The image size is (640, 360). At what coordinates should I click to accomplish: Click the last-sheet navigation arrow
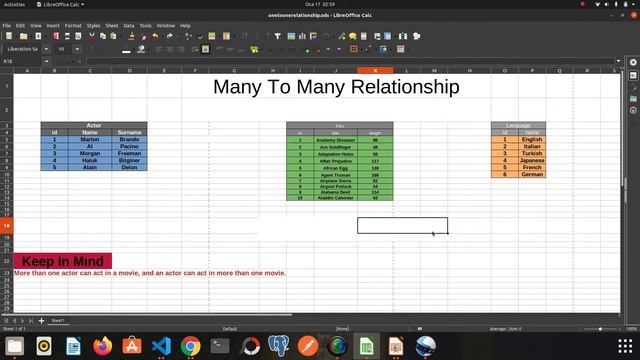coord(31,321)
